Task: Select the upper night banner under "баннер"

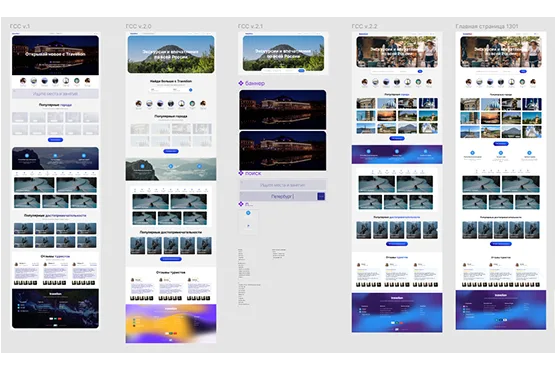Action: click(282, 109)
